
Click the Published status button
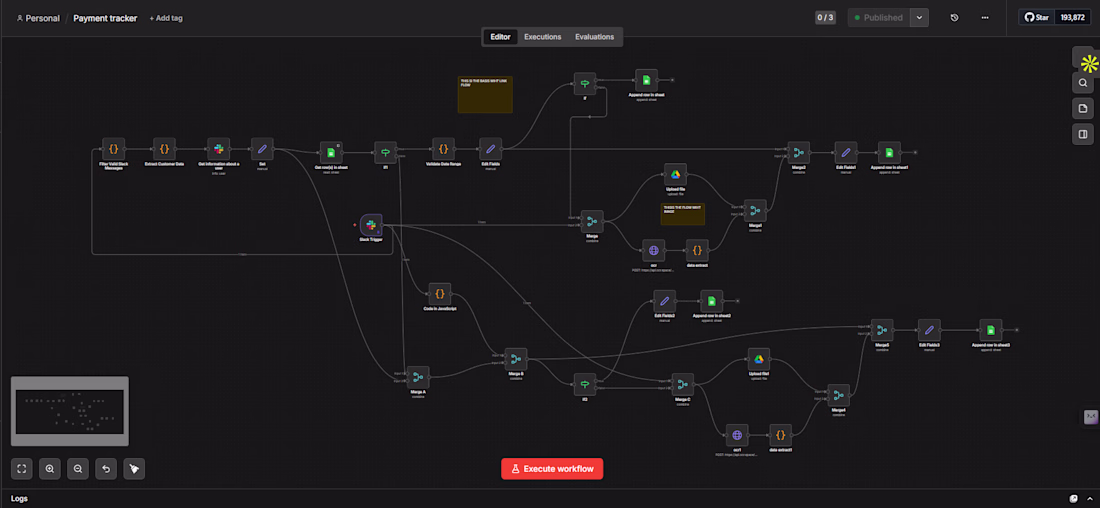point(879,18)
